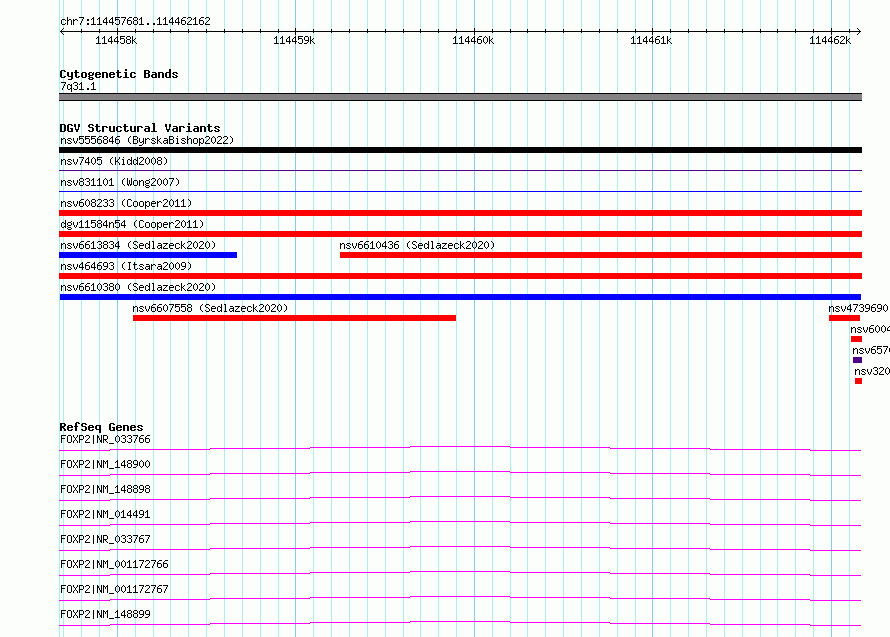The image size is (890, 637).
Task: Click the 114458k ruler position label
Action: (116, 40)
